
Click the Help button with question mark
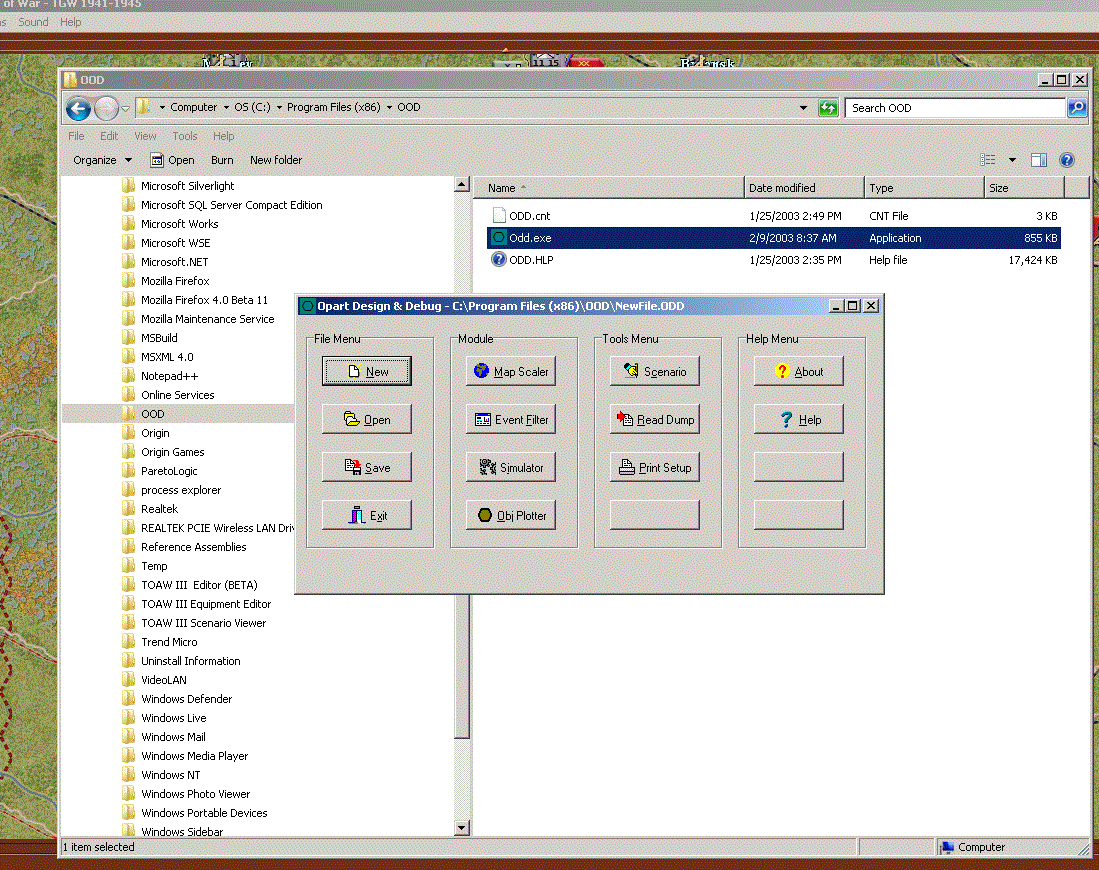click(x=798, y=419)
